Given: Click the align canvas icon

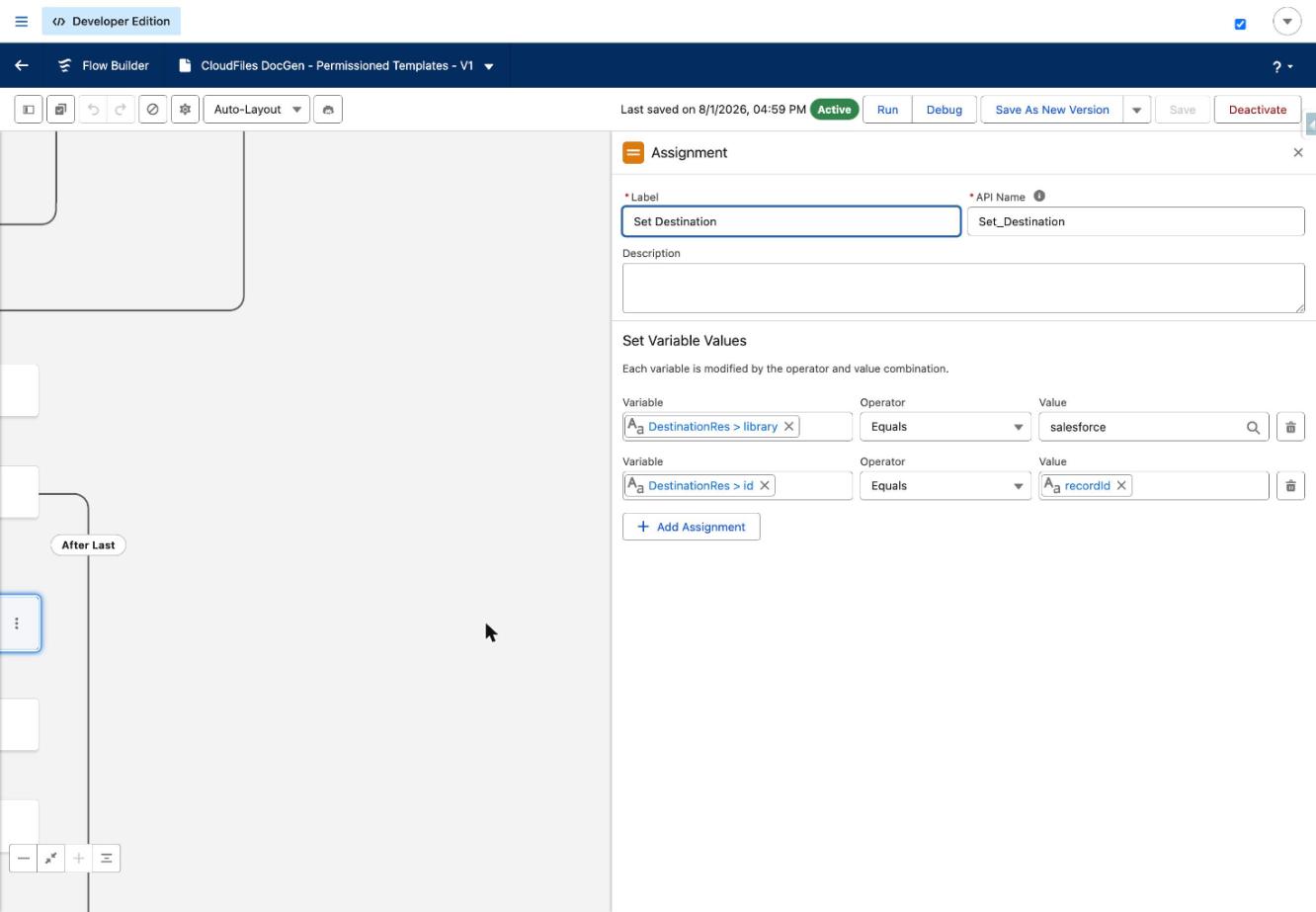Looking at the screenshot, I should [x=106, y=858].
